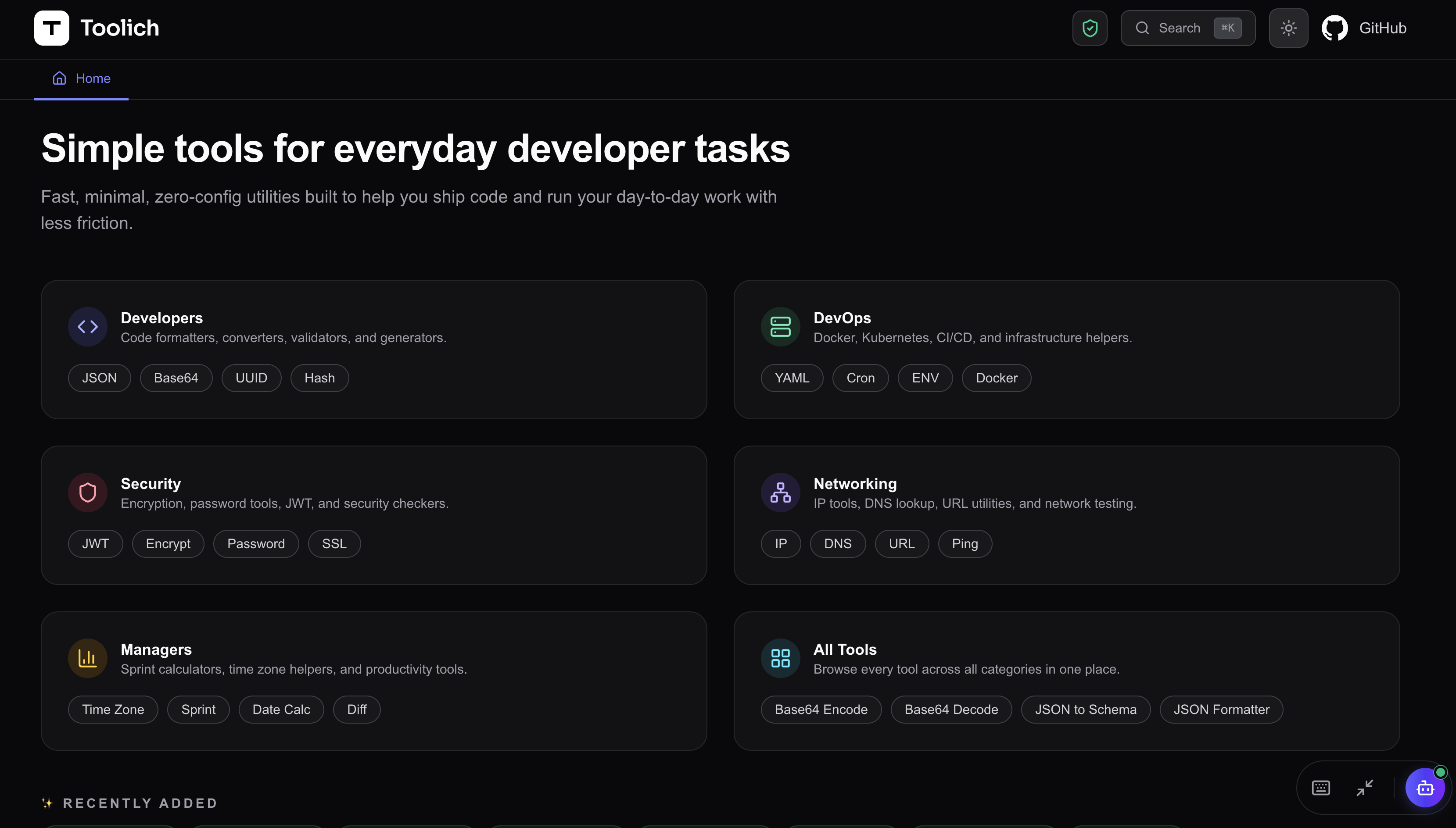Click the GitHub octocat icon
Screen dimensions: 1456x828
pyautogui.click(x=1334, y=28)
